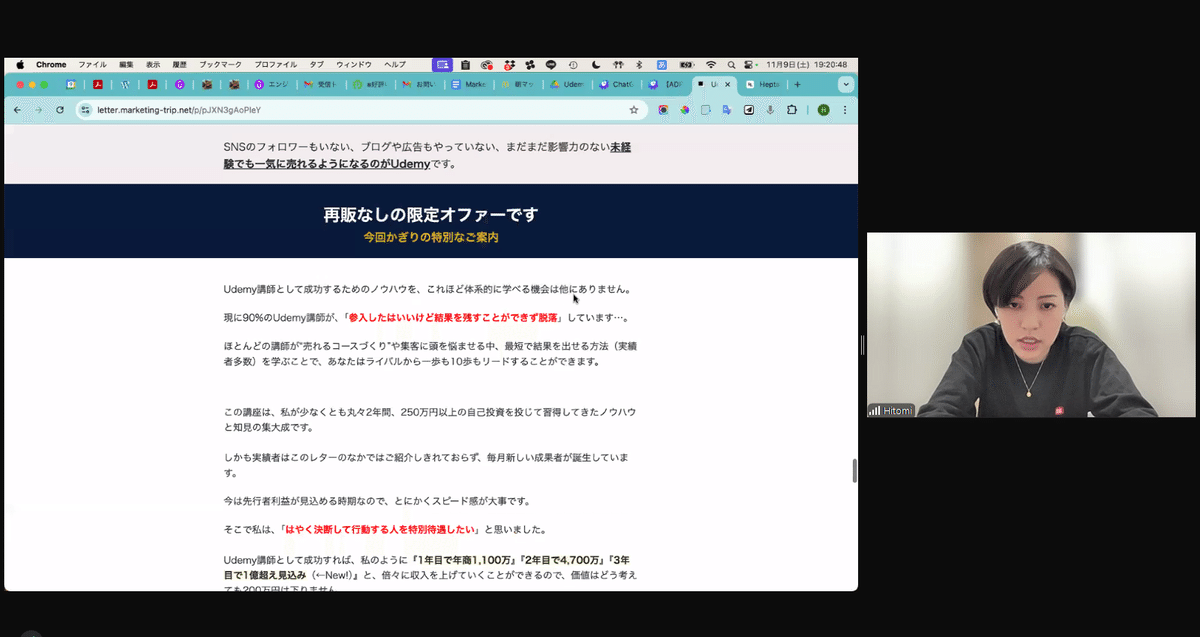Toggle Focus moon icon in menu bar

[x=594, y=64]
